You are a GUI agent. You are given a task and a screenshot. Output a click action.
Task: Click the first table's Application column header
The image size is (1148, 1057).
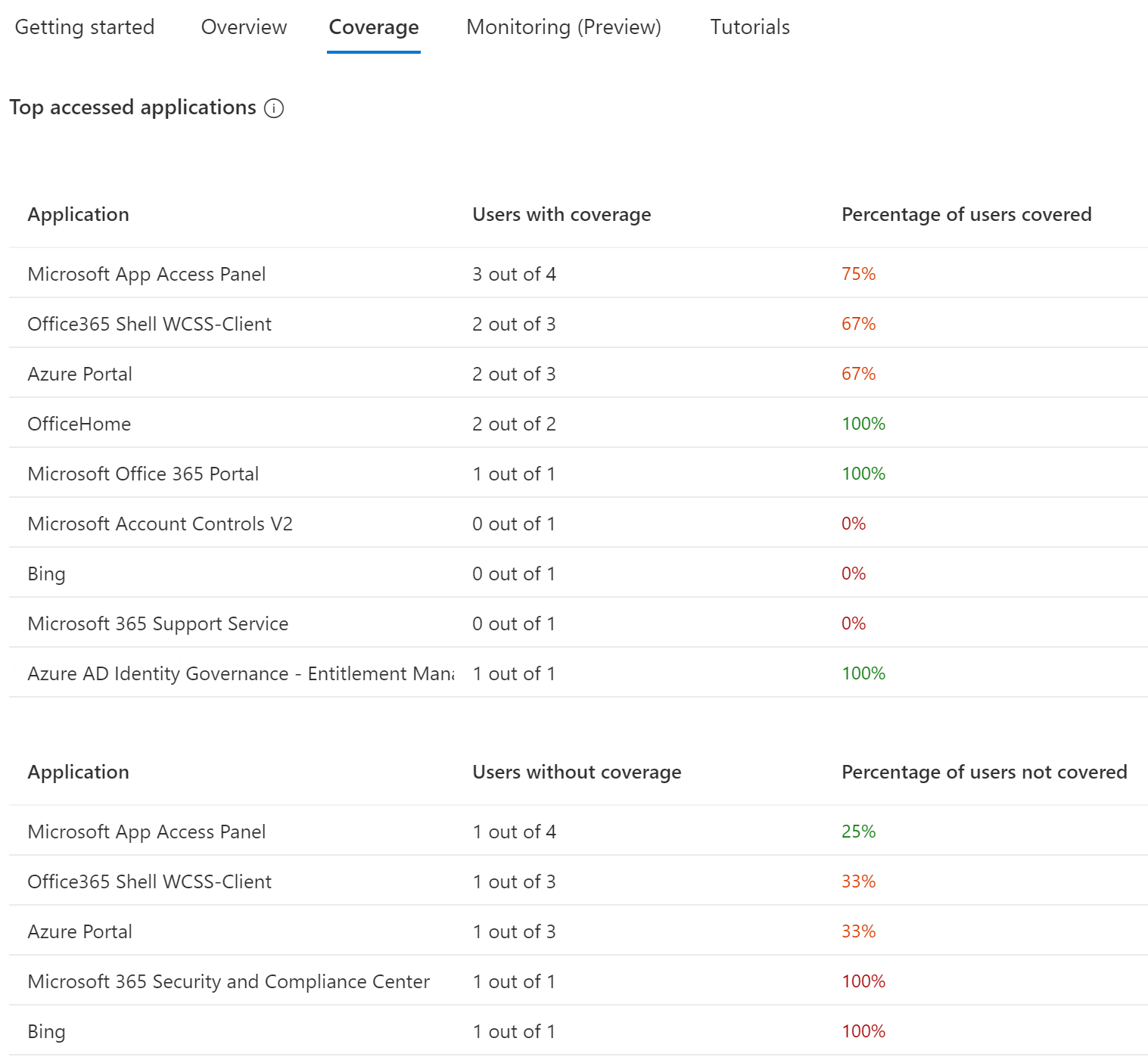point(79,215)
